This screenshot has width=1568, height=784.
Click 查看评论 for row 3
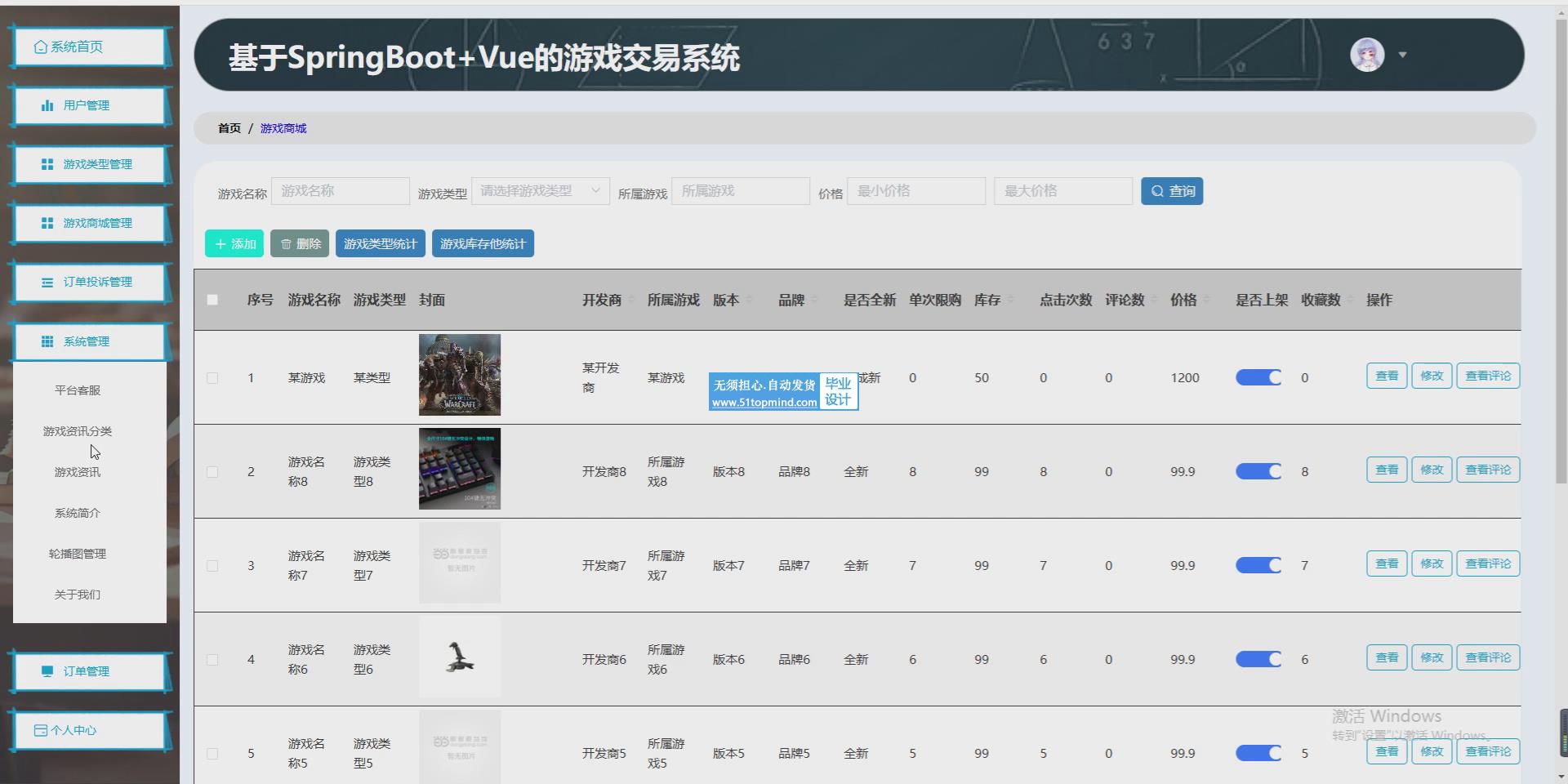tap(1487, 563)
